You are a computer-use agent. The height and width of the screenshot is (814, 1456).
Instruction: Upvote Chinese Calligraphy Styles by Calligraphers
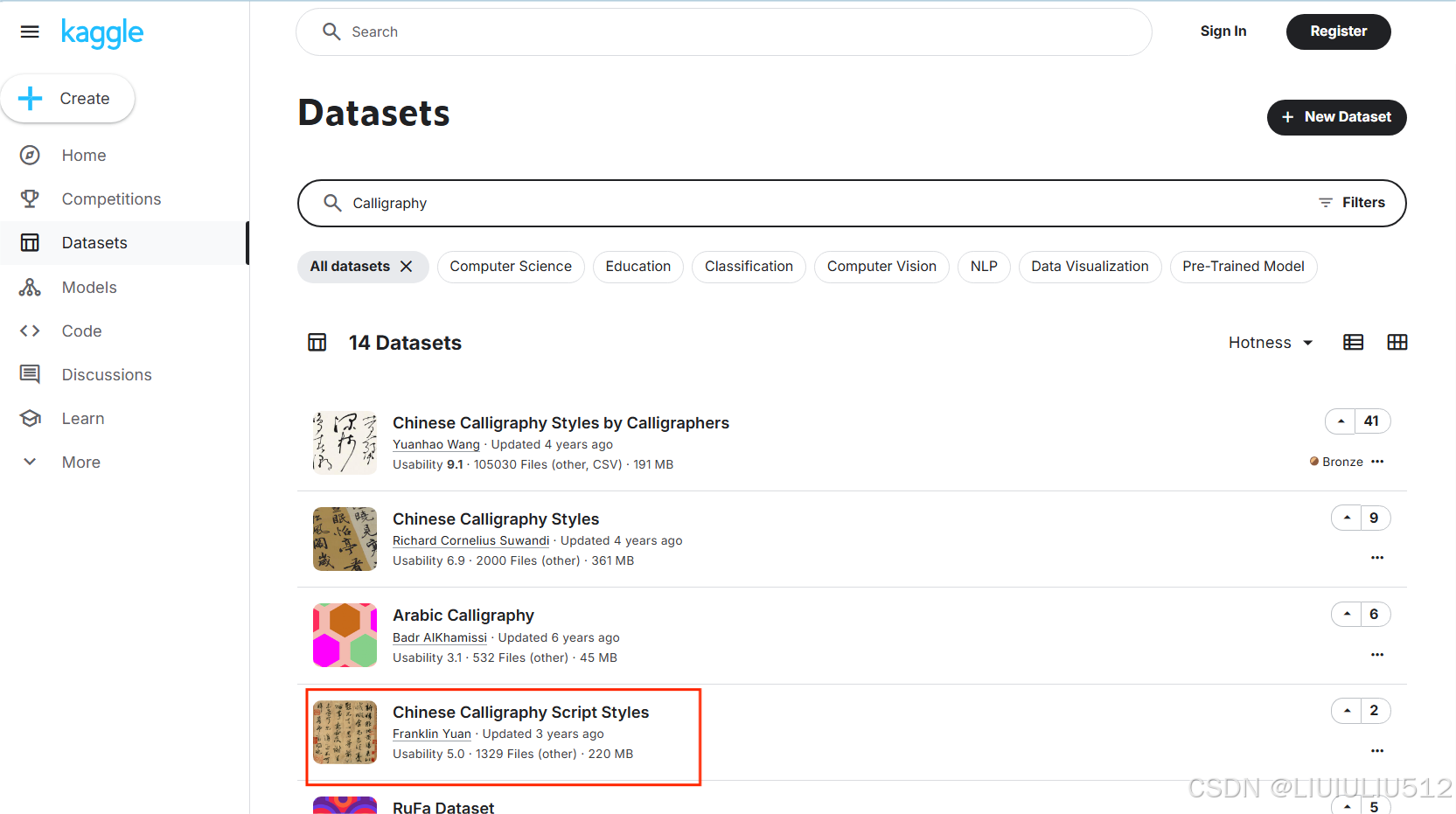click(x=1341, y=421)
